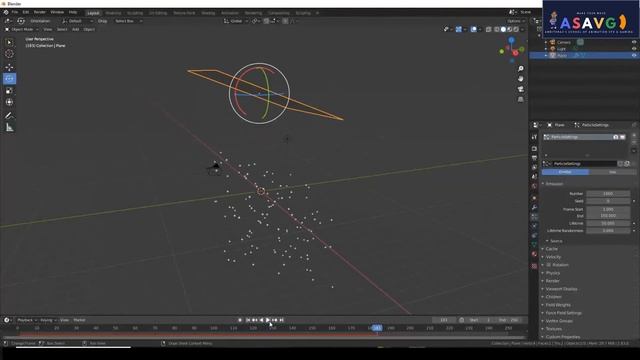The image size is (640, 360).
Task: Expand the Cache panel
Action: point(551,249)
